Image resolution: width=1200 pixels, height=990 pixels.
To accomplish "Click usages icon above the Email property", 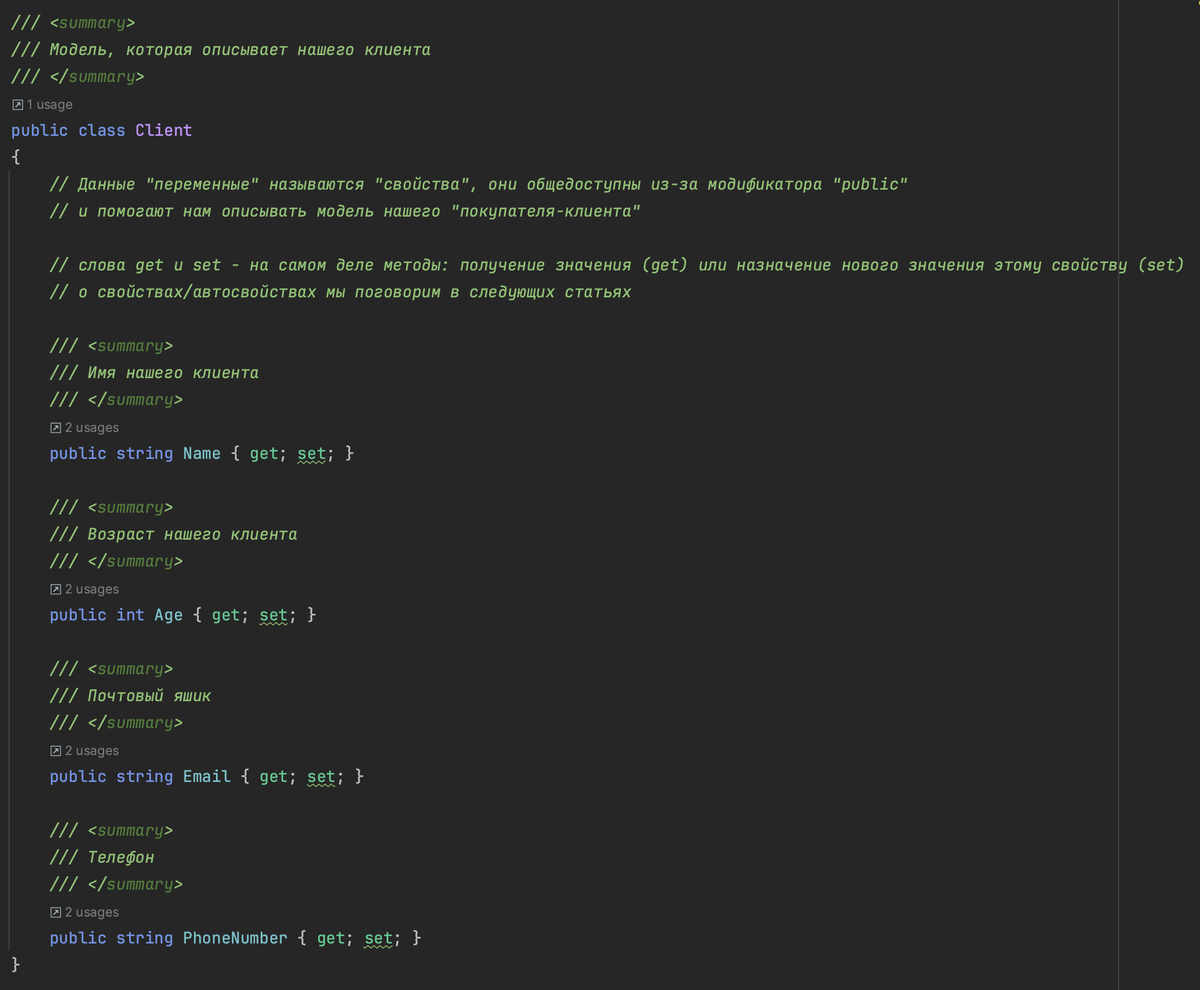I will tap(56, 750).
